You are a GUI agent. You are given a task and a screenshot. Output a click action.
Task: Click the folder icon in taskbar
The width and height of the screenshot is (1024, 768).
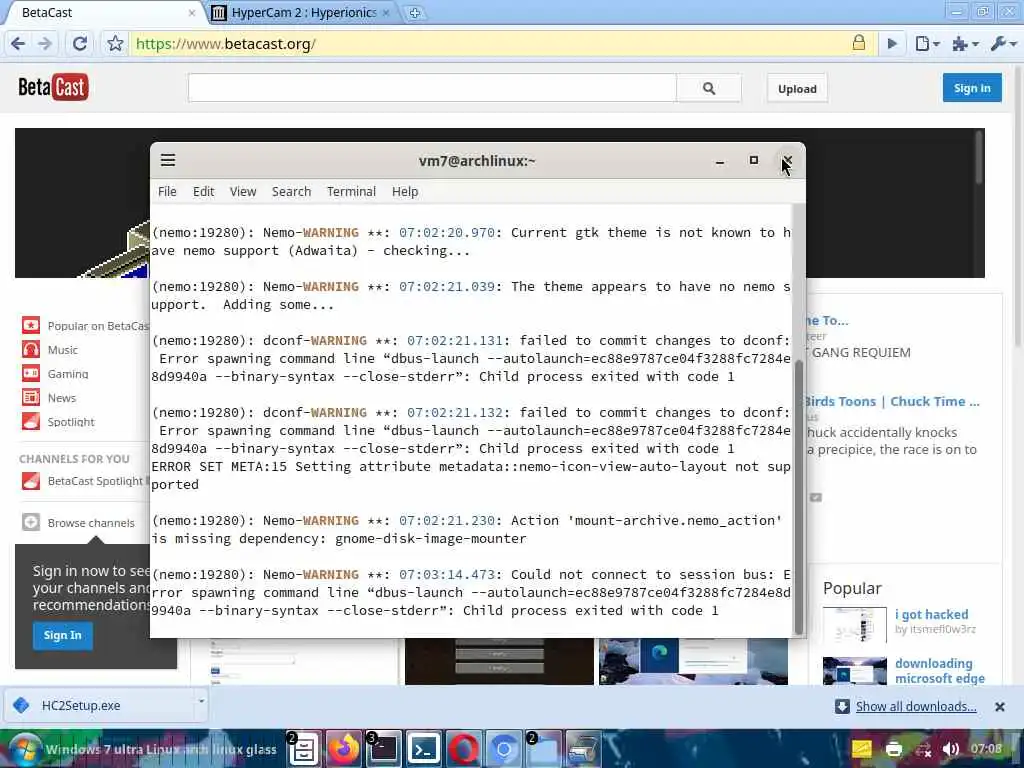[543, 750]
